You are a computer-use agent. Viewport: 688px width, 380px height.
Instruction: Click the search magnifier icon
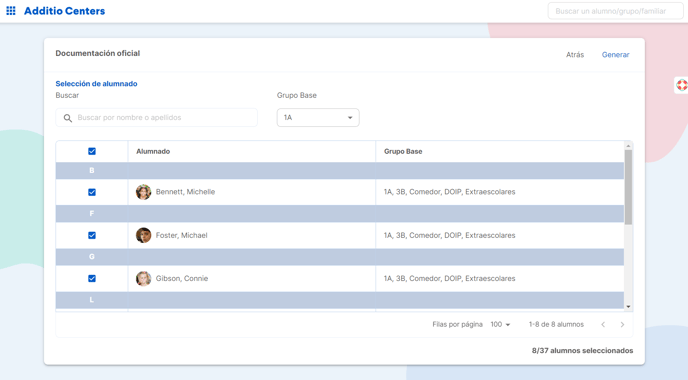[x=68, y=118]
